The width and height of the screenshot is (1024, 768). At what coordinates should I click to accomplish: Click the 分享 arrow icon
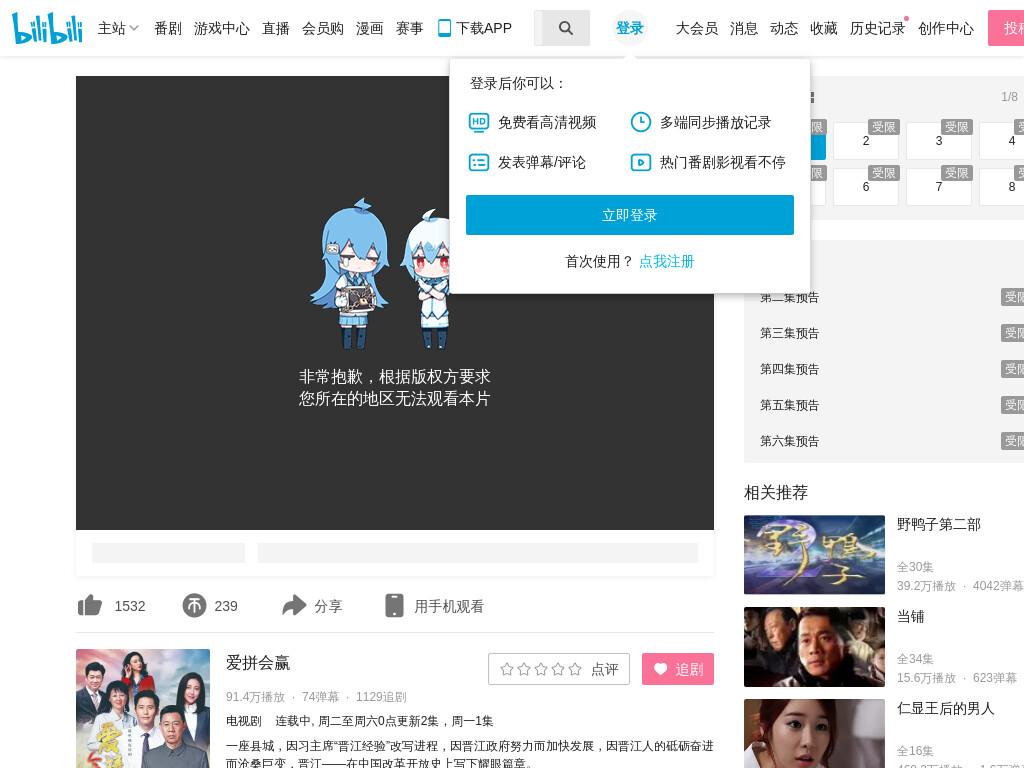point(294,605)
